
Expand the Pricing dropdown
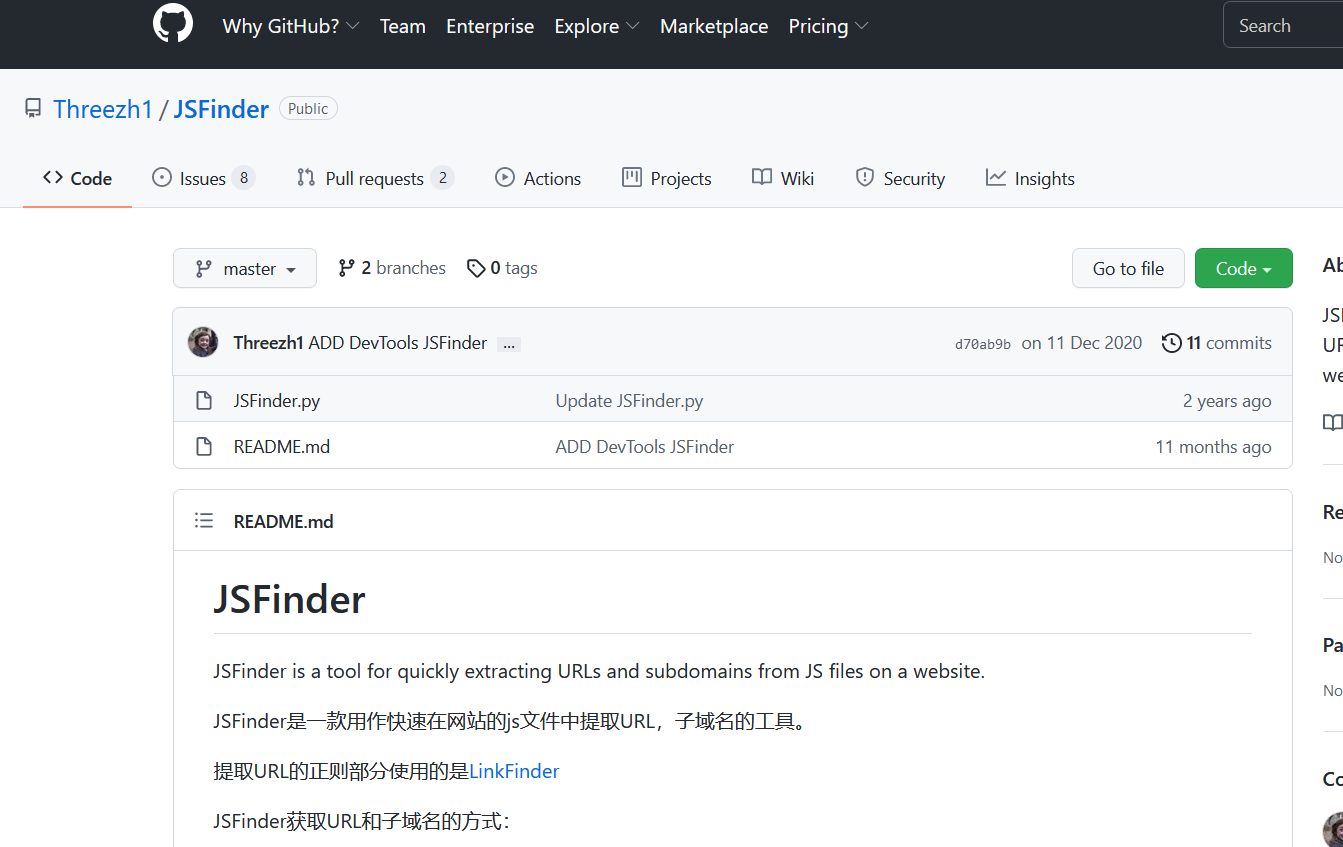coord(828,27)
